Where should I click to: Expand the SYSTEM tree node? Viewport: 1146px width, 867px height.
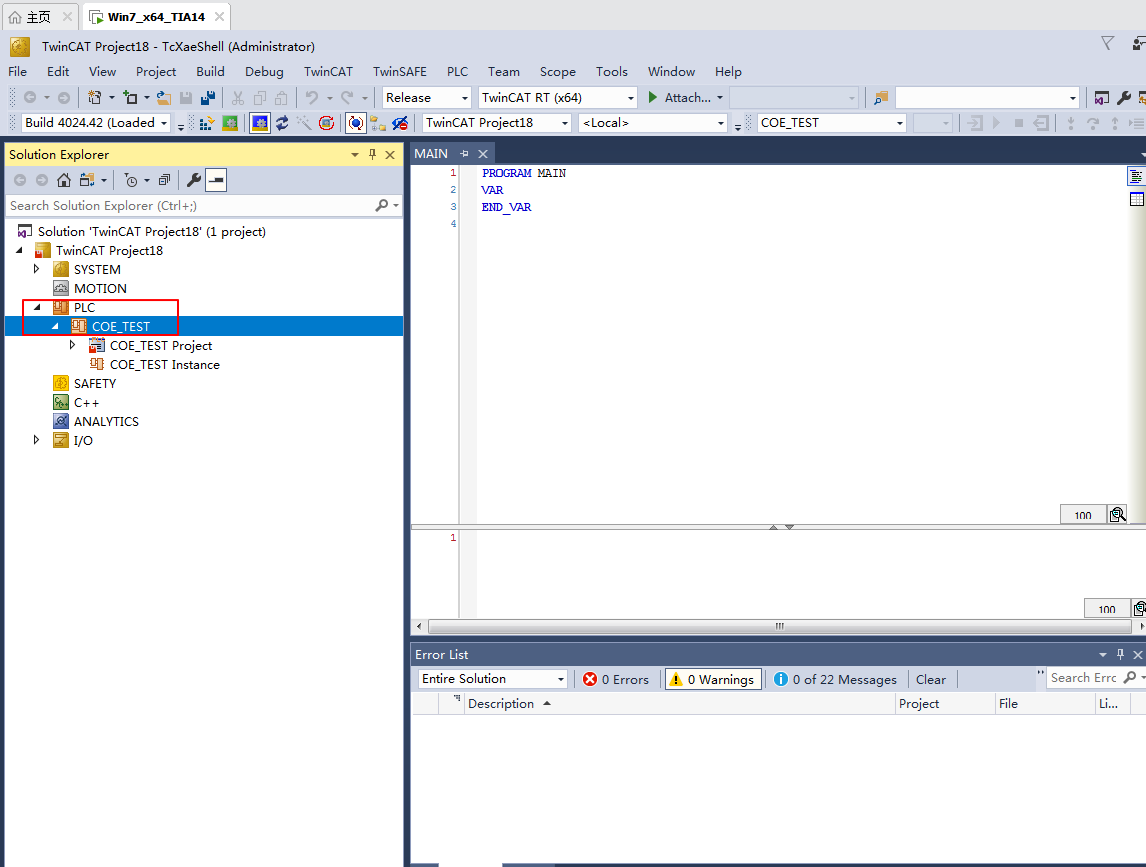pyautogui.click(x=37, y=269)
